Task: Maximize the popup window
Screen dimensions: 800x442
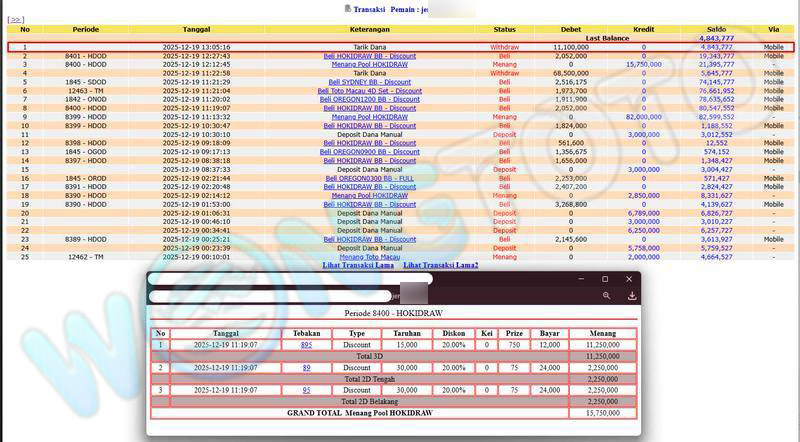Action: [x=605, y=279]
